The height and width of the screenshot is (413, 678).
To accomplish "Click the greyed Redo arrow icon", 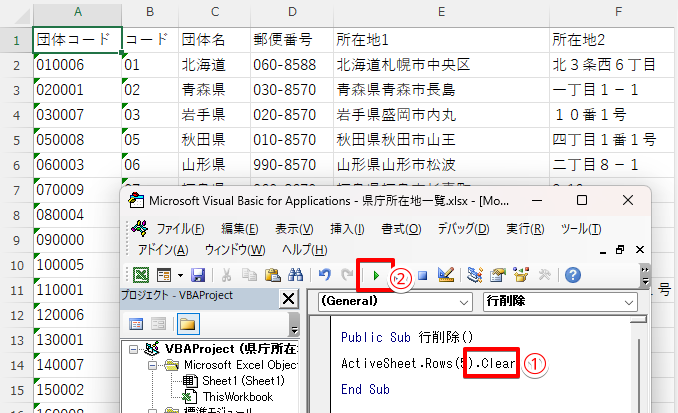I will (x=347, y=275).
